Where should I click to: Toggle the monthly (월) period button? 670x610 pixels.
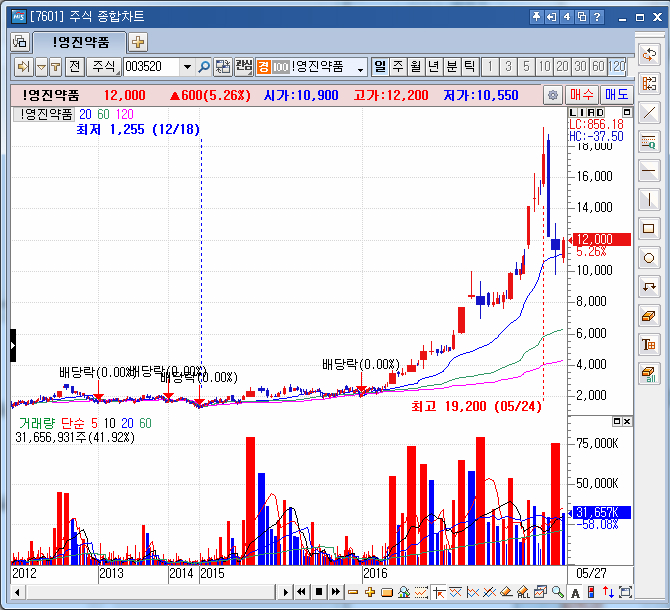[416, 67]
